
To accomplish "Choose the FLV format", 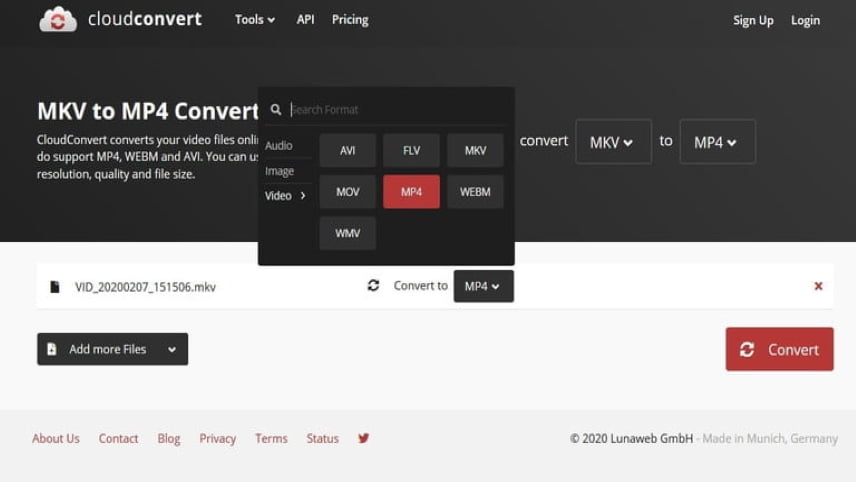I will [x=411, y=150].
